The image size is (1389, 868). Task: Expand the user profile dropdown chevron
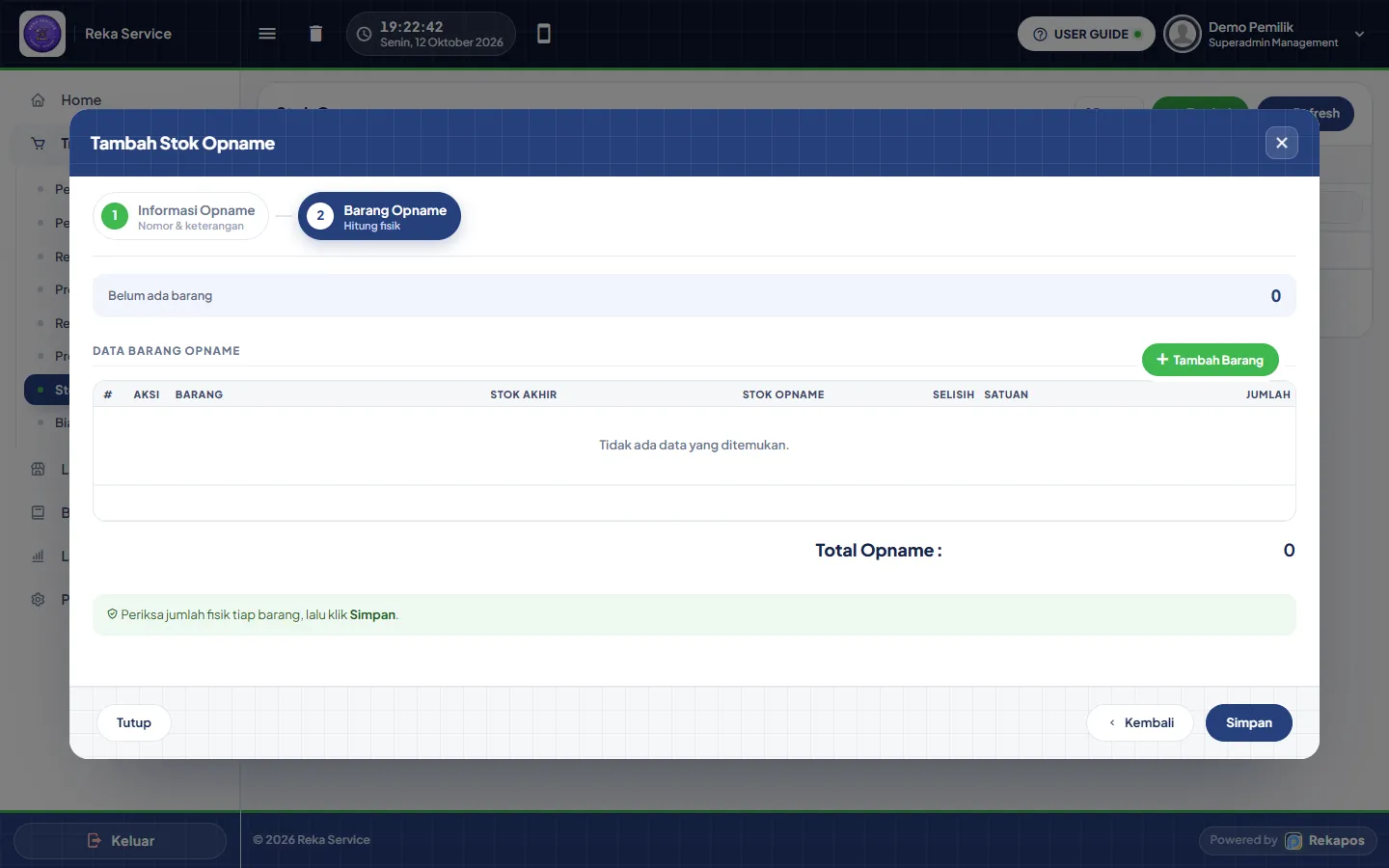coord(1359,34)
